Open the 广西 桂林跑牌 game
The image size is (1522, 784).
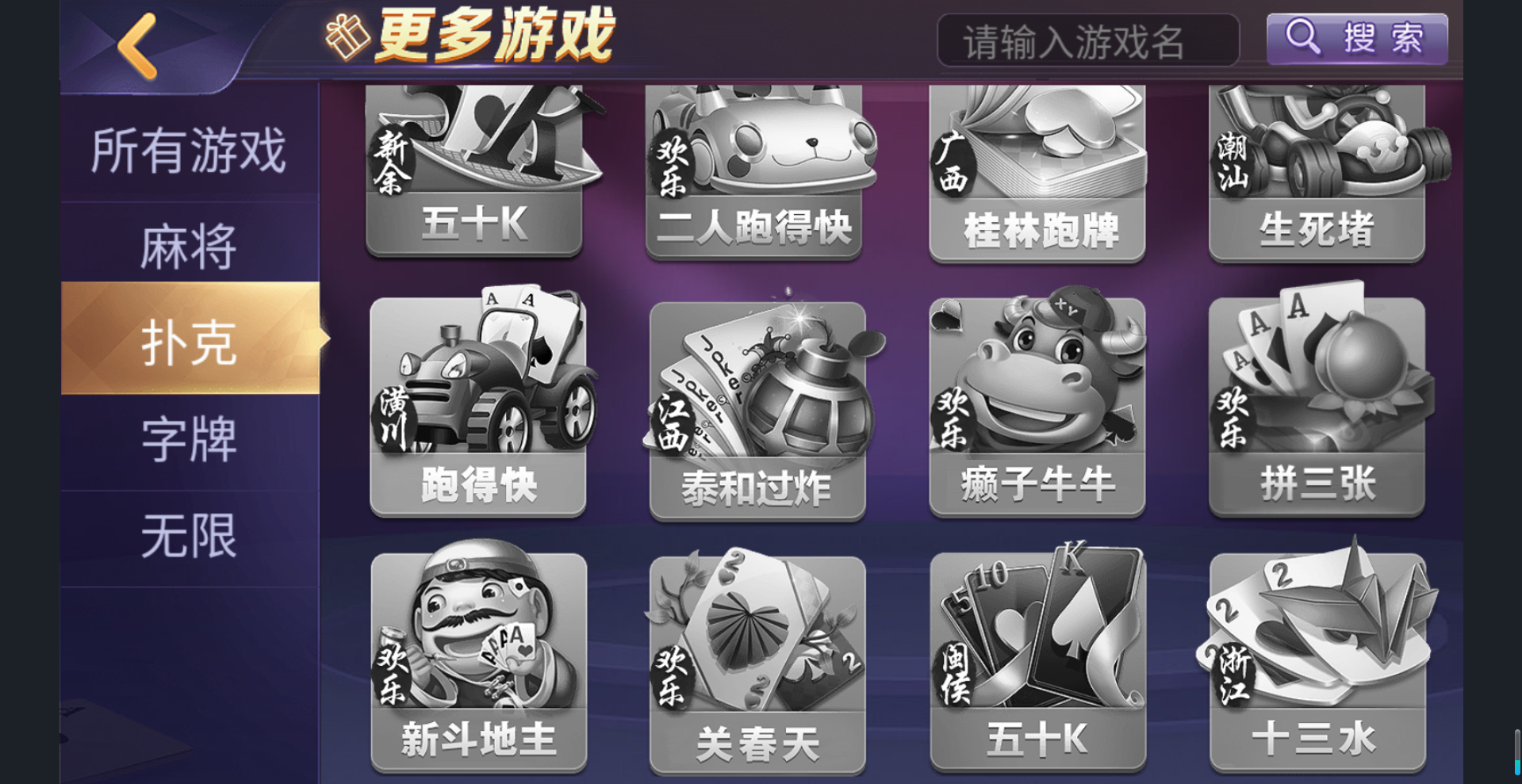tap(1037, 174)
